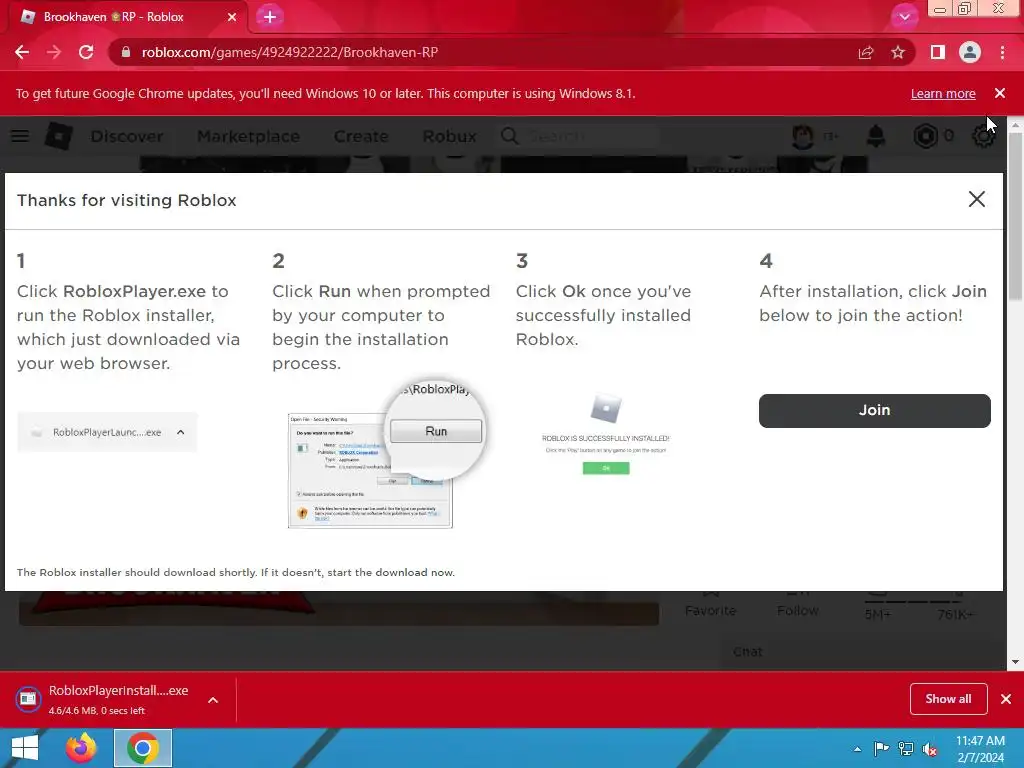Screen dimensions: 1024x768
Task: Open the Marketplace menu item
Action: pos(248,136)
